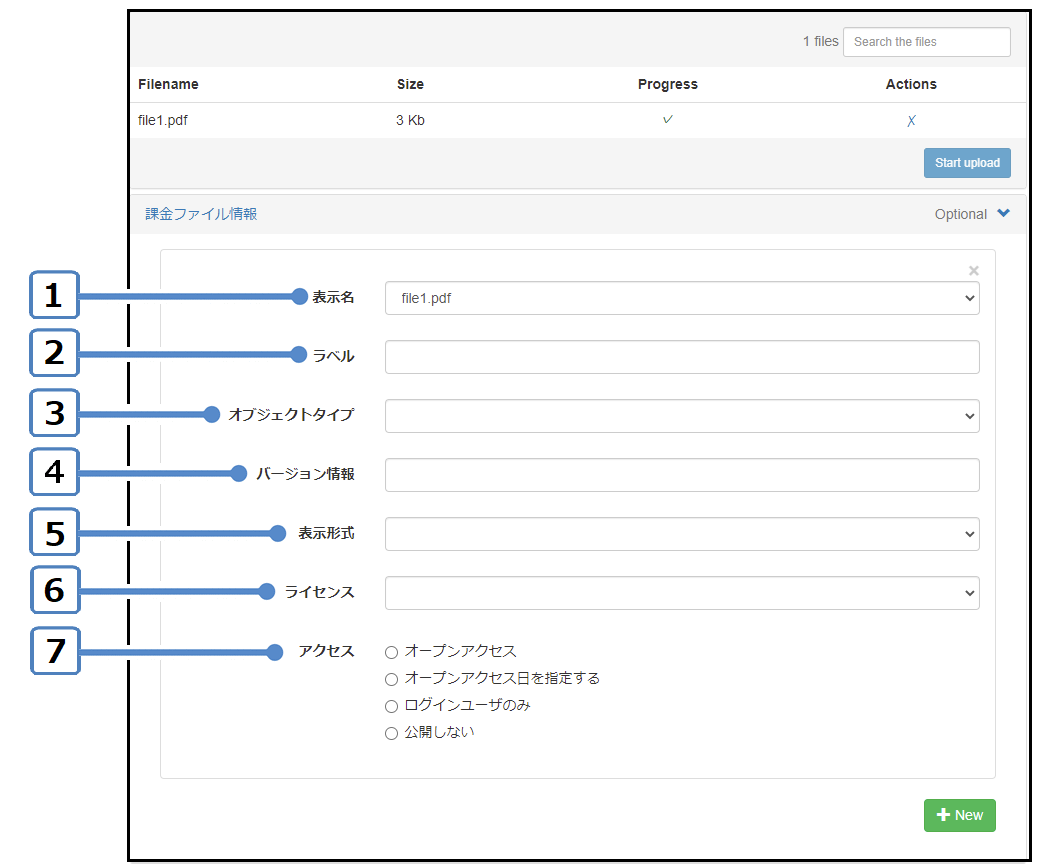Click the progress checkmark for file1.pdf
The image size is (1049, 864).
(x=667, y=120)
